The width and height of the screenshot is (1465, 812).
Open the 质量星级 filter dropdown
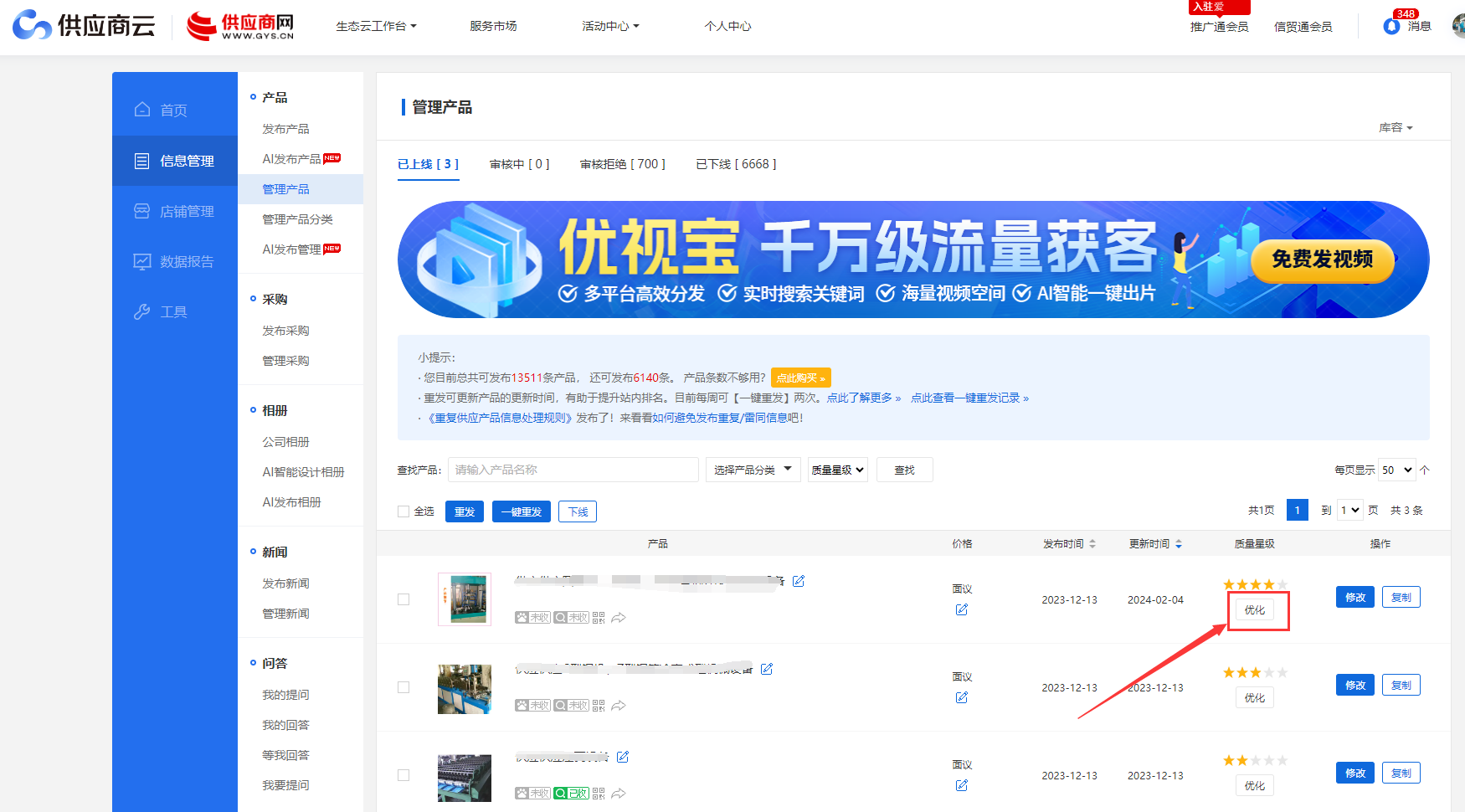pyautogui.click(x=837, y=470)
